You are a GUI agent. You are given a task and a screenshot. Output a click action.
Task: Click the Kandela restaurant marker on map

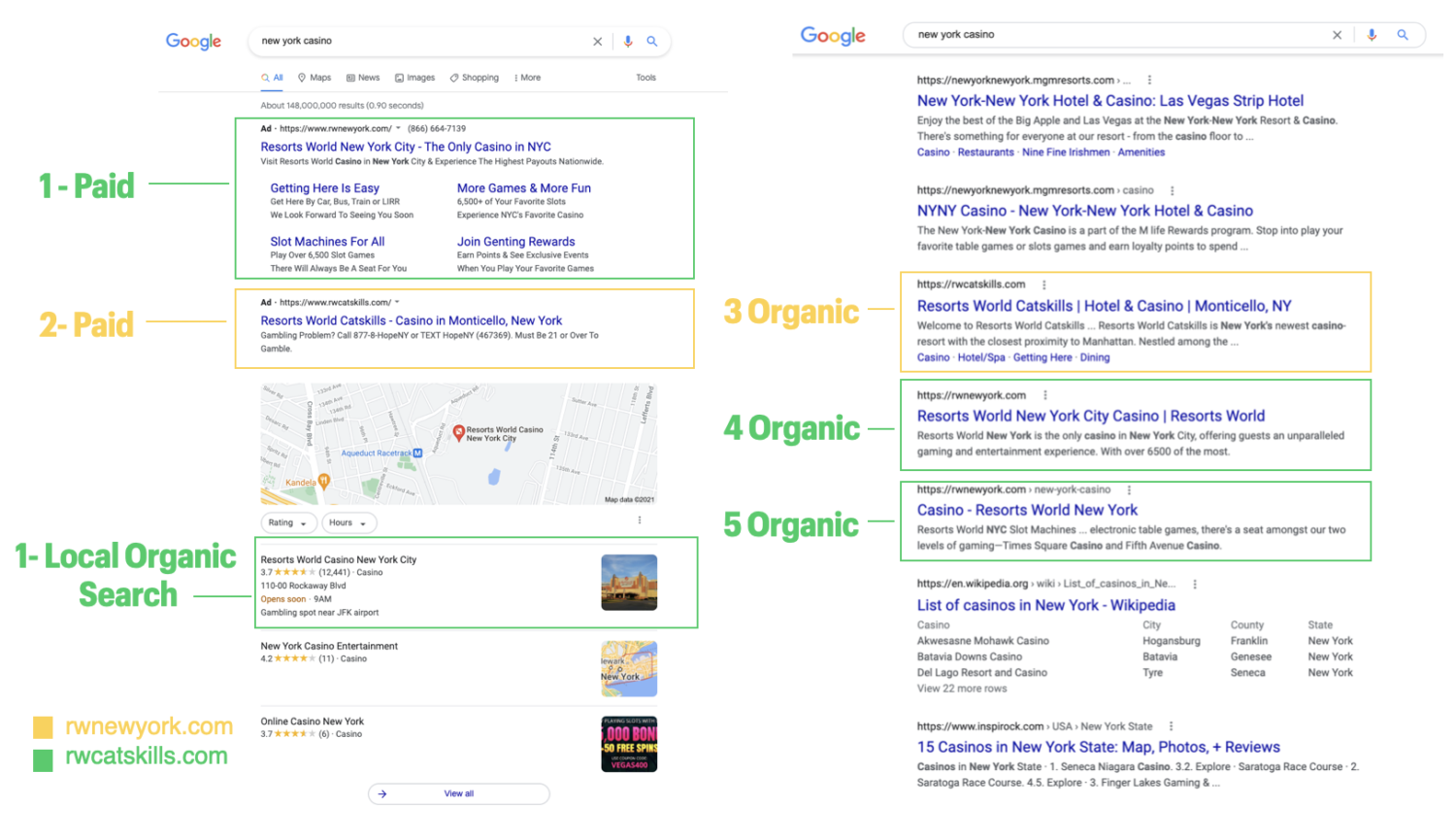click(324, 480)
